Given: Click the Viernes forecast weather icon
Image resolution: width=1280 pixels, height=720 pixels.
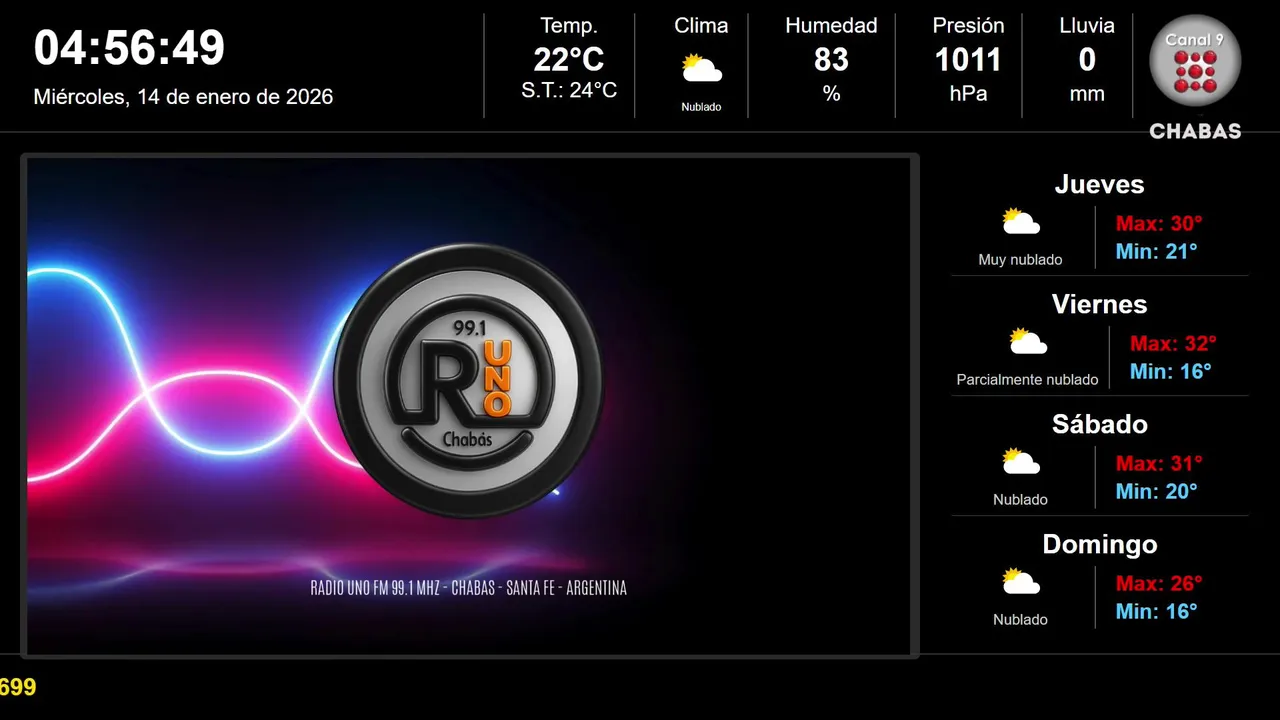Looking at the screenshot, I should [1027, 341].
